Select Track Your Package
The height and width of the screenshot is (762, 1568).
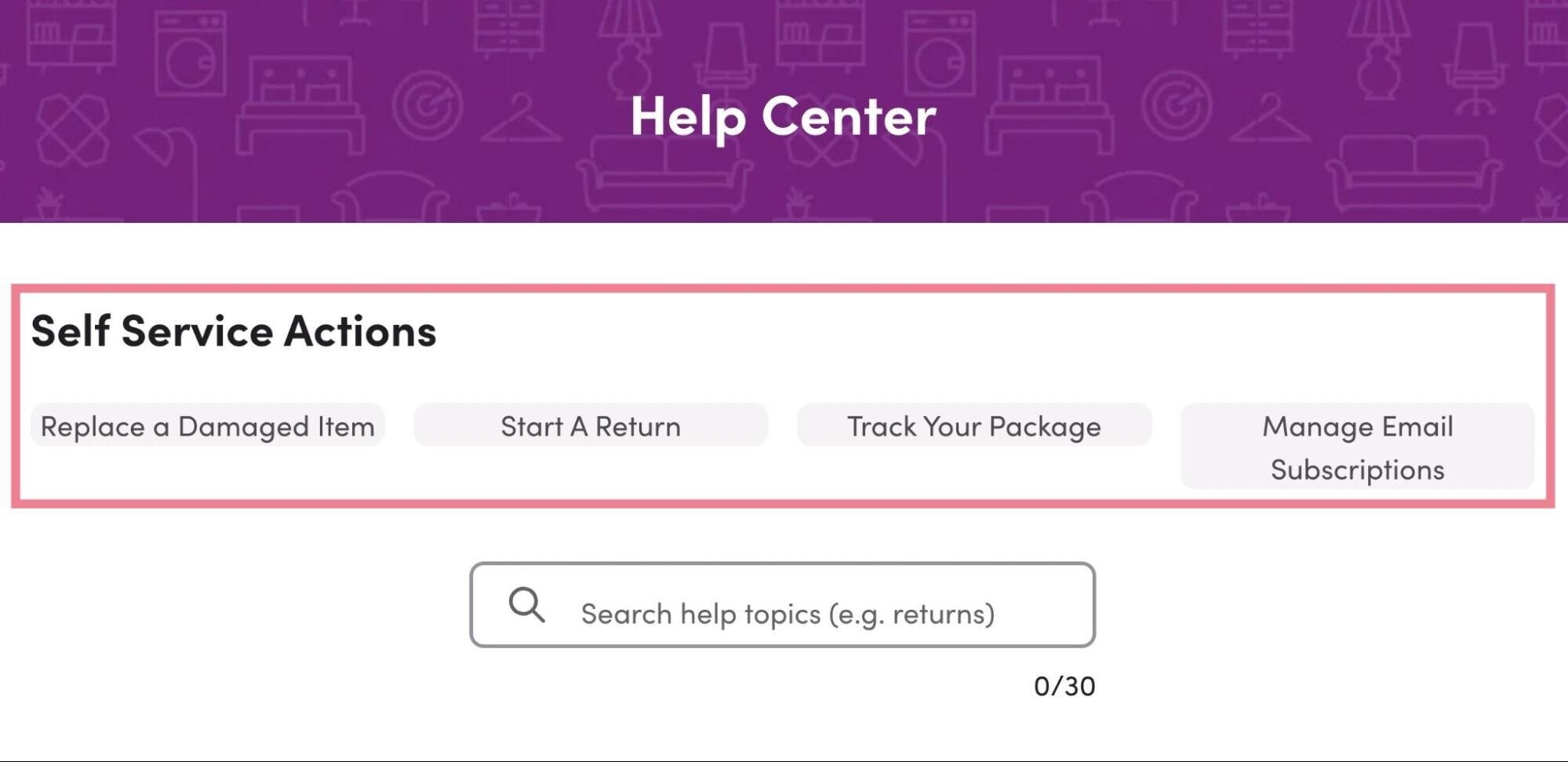[974, 425]
